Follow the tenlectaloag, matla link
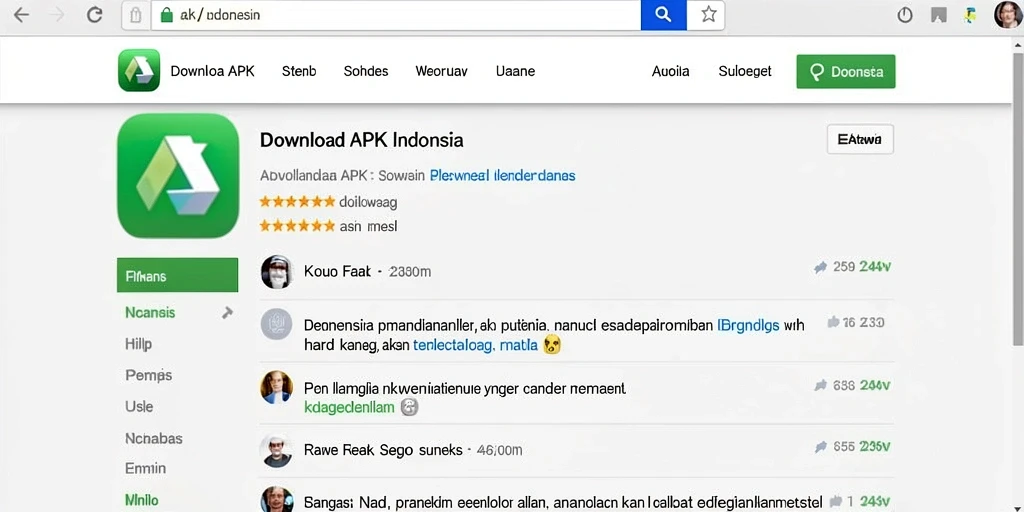This screenshot has width=1024, height=512. pyautogui.click(x=475, y=345)
